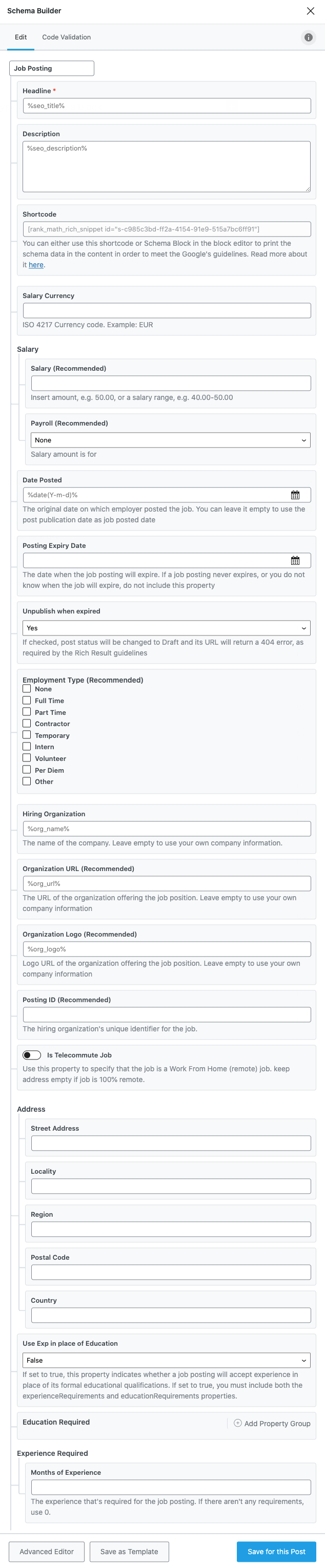Switch to the Code Validation tab

point(67,37)
